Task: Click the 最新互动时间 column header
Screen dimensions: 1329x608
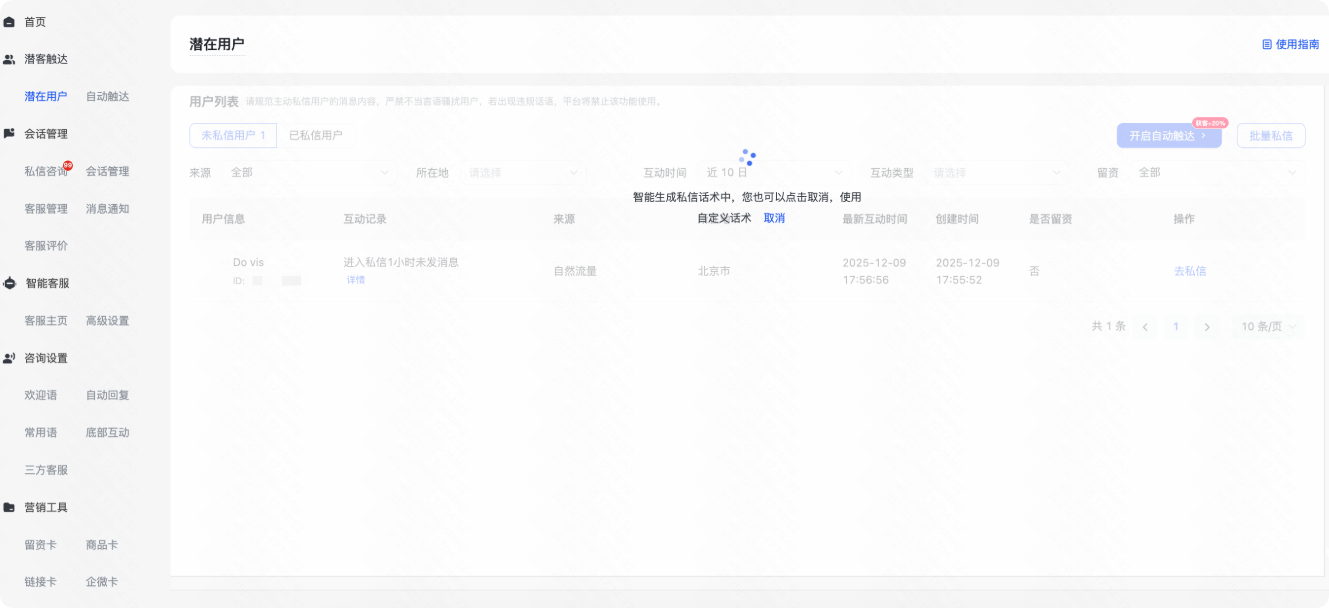Action: pyautogui.click(x=875, y=219)
